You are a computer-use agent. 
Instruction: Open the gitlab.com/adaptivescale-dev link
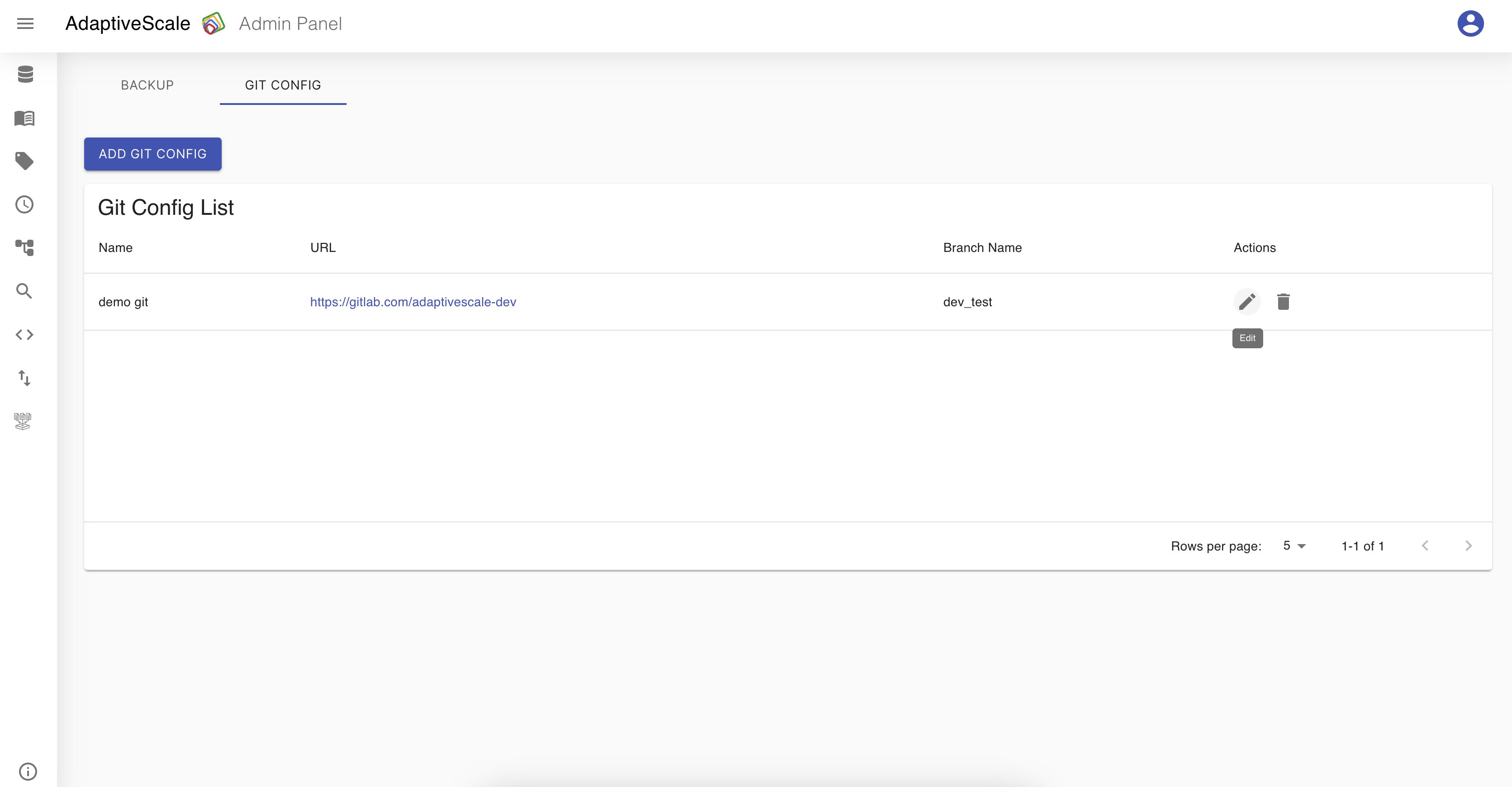coord(413,302)
